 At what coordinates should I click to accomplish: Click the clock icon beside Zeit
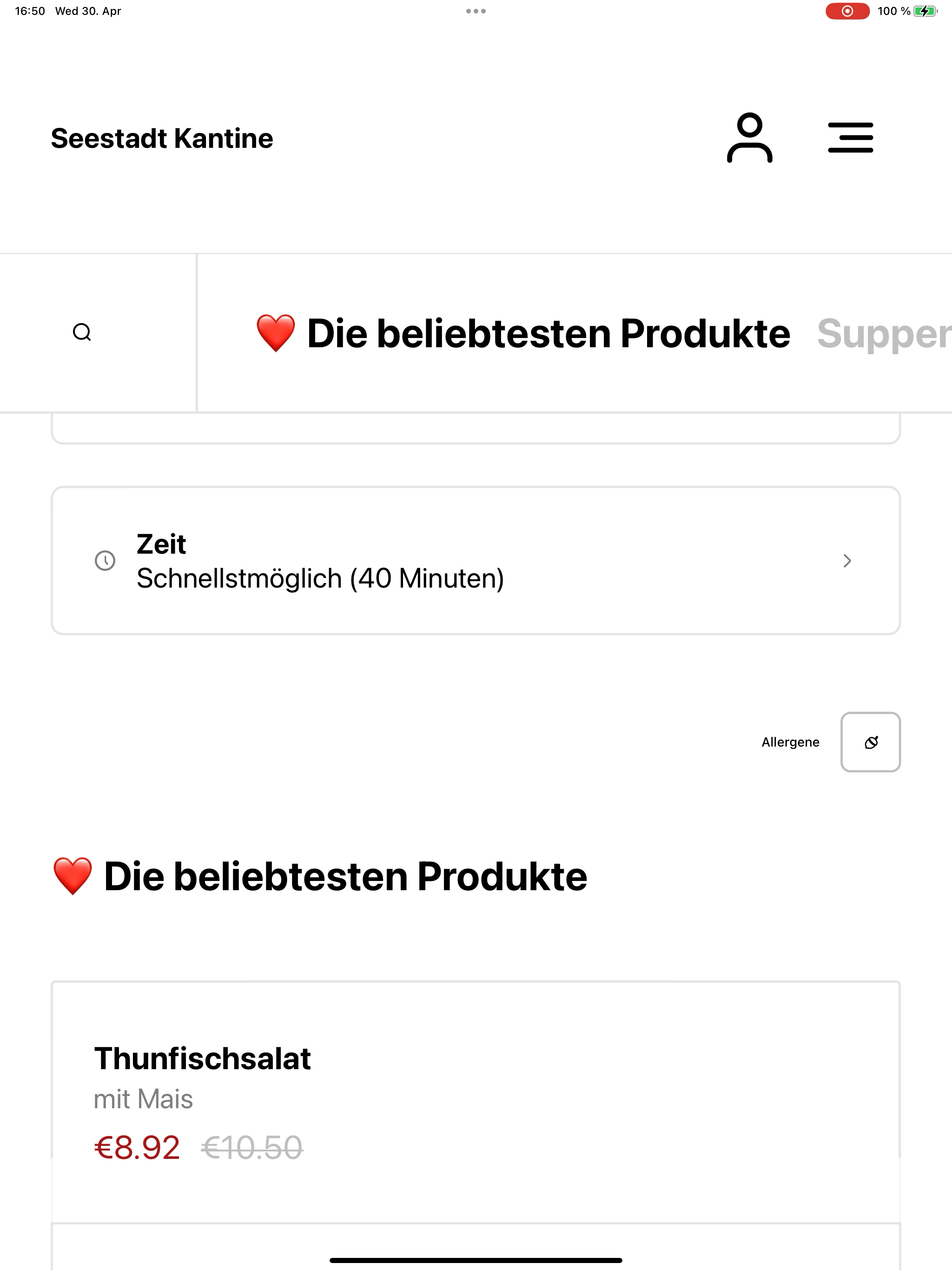click(x=105, y=560)
